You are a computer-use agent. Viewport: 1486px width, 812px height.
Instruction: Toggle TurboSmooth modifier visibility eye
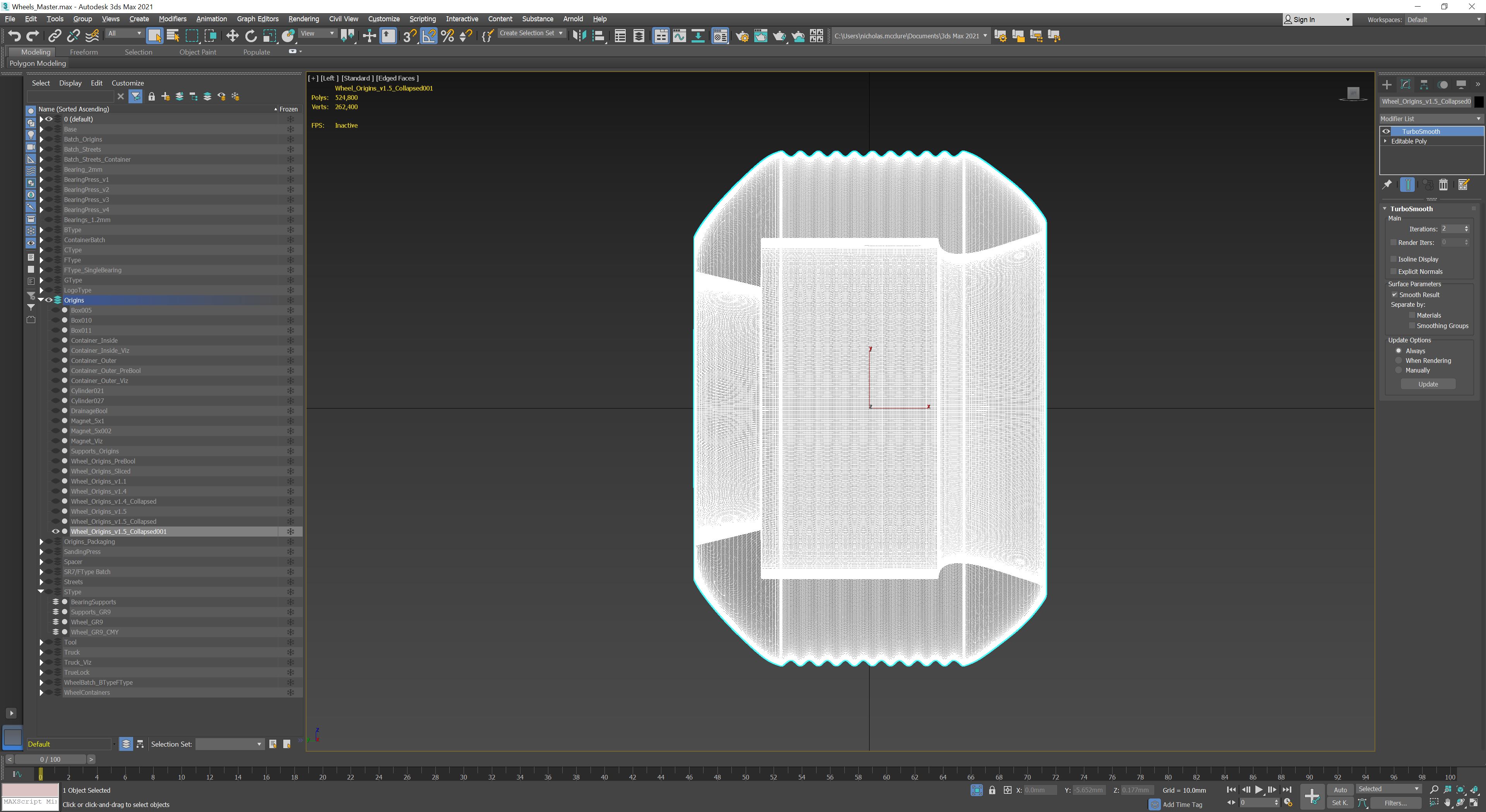pos(1386,132)
